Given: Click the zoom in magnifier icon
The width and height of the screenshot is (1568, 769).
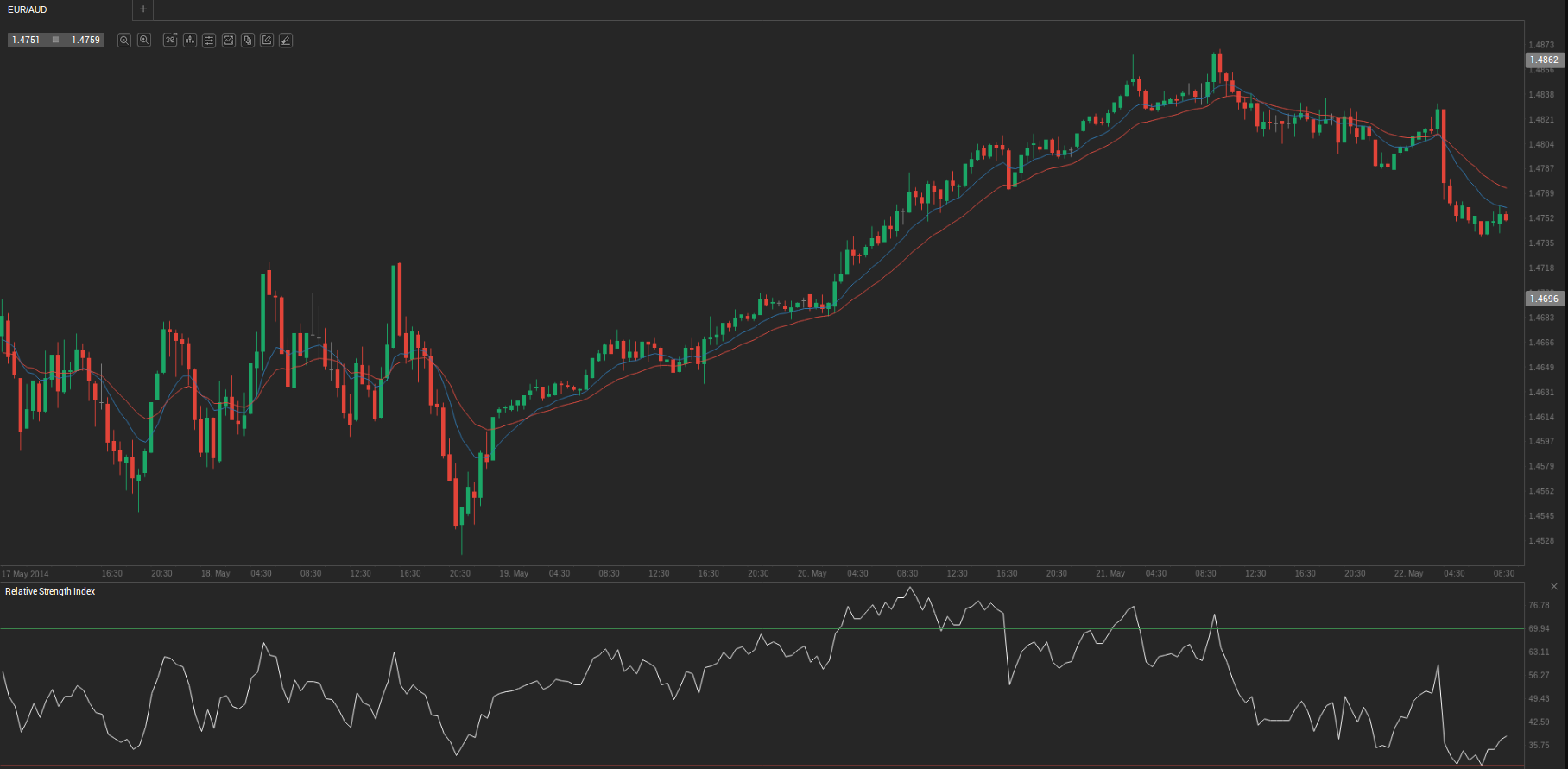Looking at the screenshot, I should coord(144,40).
